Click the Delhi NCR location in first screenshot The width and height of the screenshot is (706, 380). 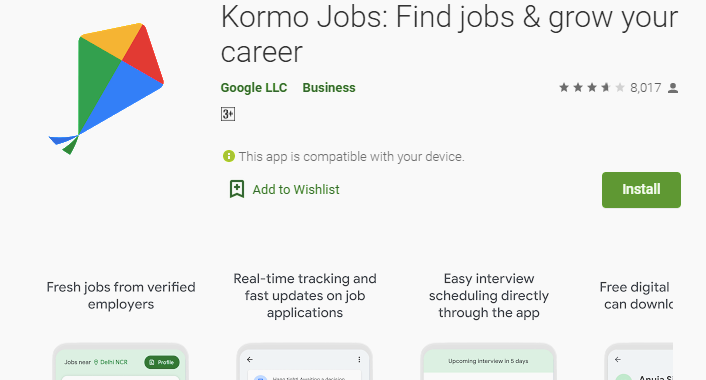tap(110, 362)
